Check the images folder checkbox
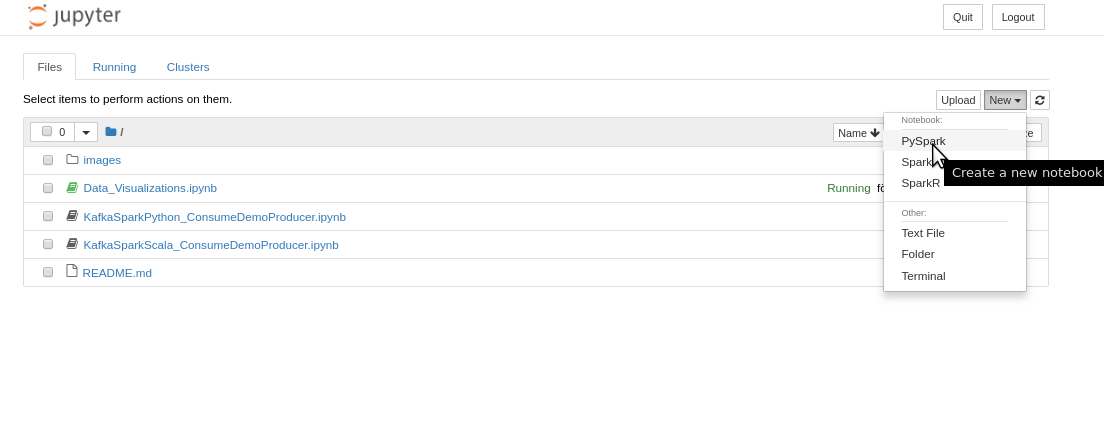This screenshot has width=1104, height=427. pos(48,160)
